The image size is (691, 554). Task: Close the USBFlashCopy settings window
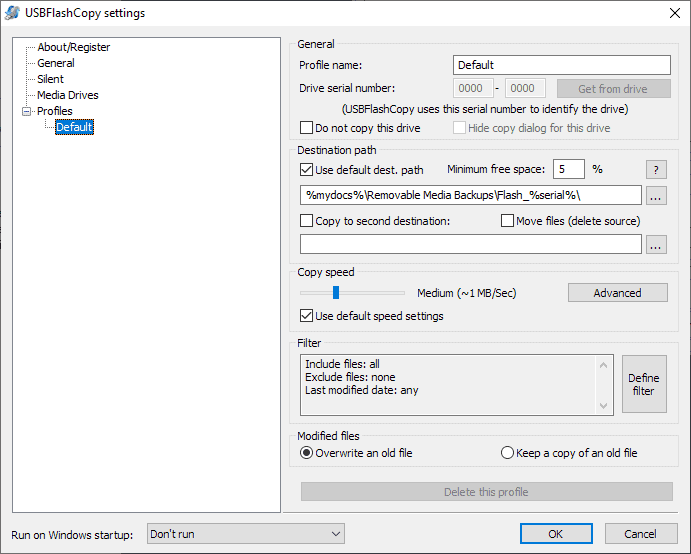pyautogui.click(x=675, y=13)
